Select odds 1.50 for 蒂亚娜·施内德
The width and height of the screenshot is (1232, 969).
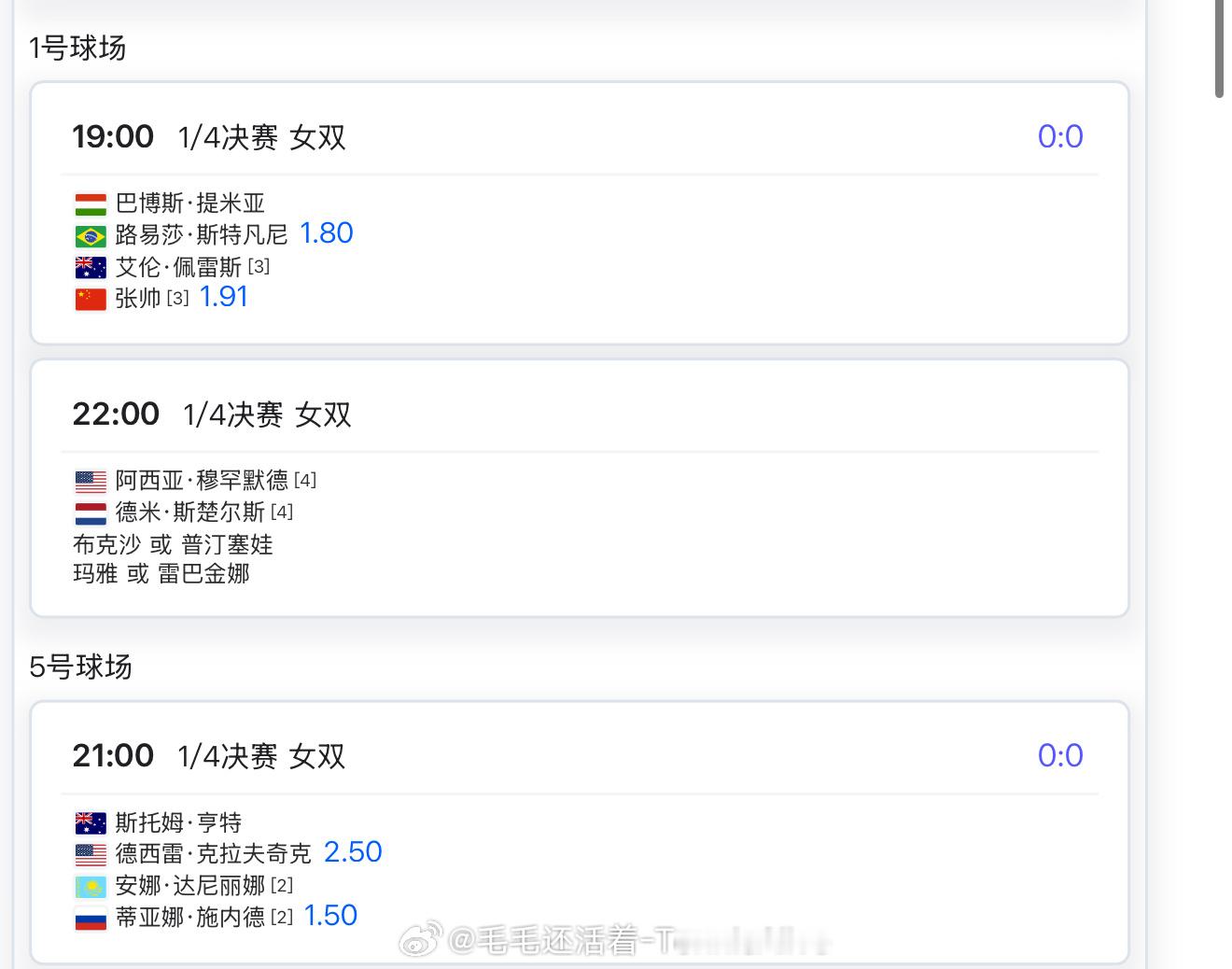click(x=330, y=916)
